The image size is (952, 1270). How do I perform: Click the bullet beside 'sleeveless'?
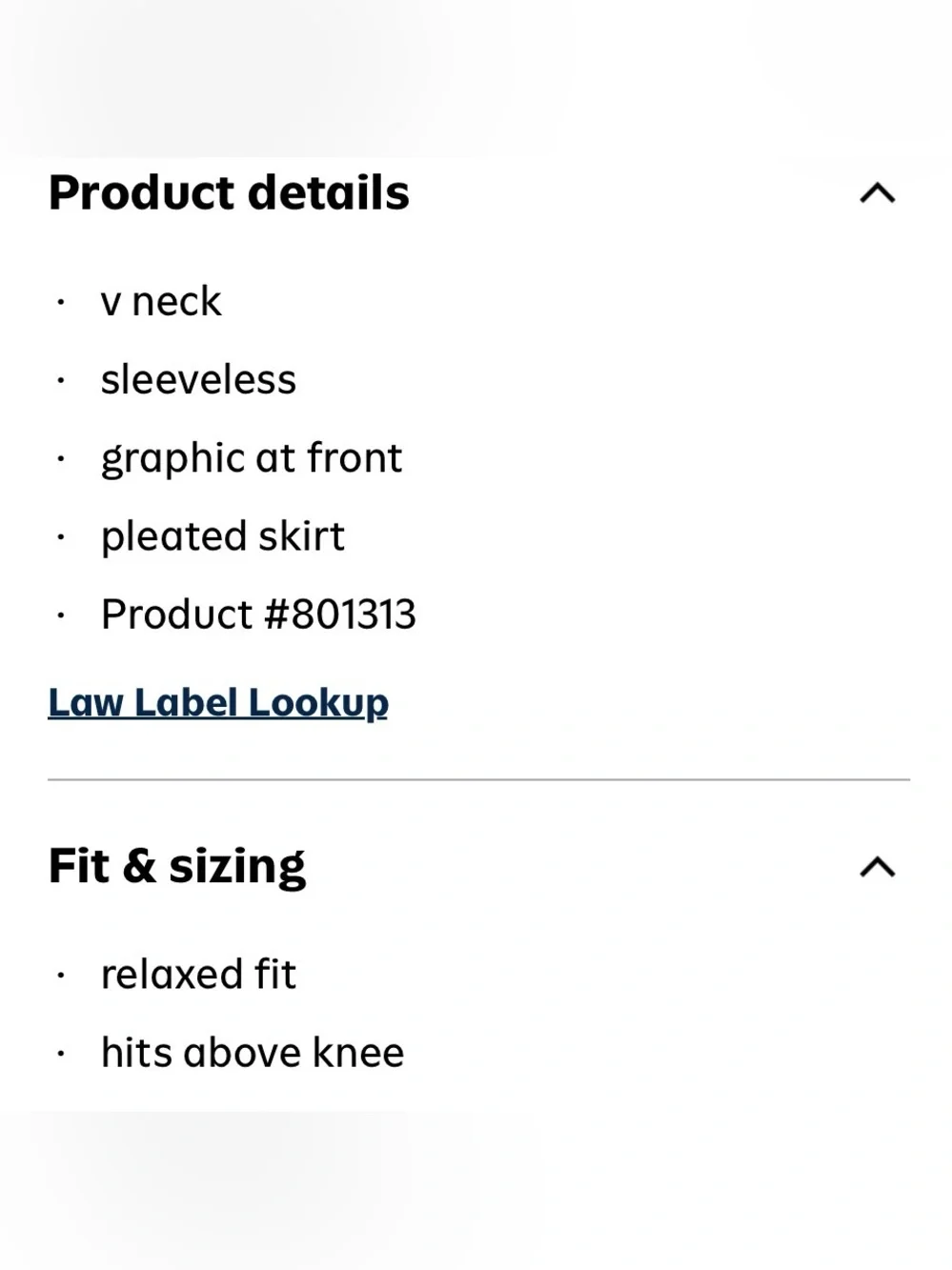click(60, 381)
